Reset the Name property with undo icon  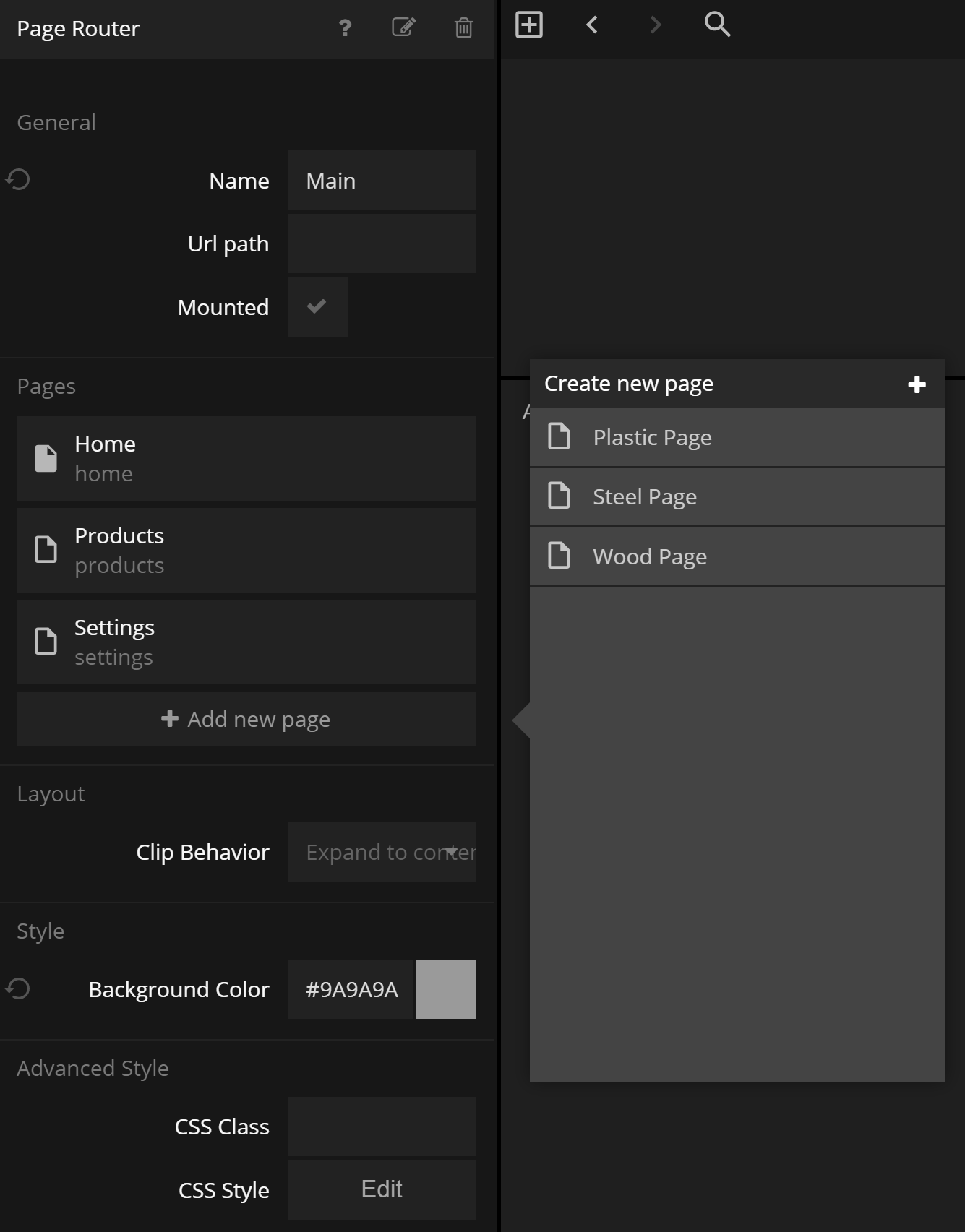18,180
